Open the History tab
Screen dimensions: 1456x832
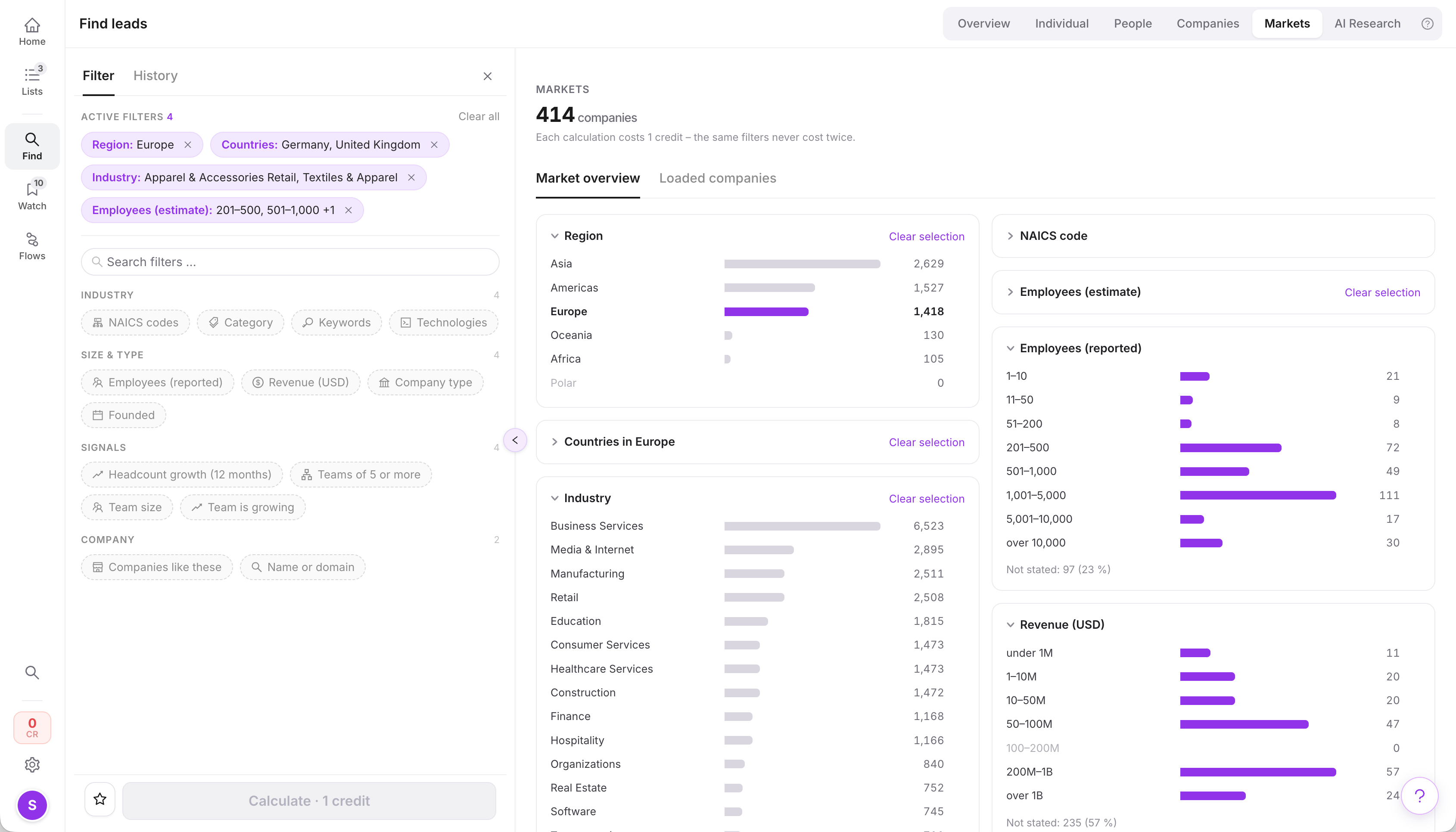(x=156, y=76)
